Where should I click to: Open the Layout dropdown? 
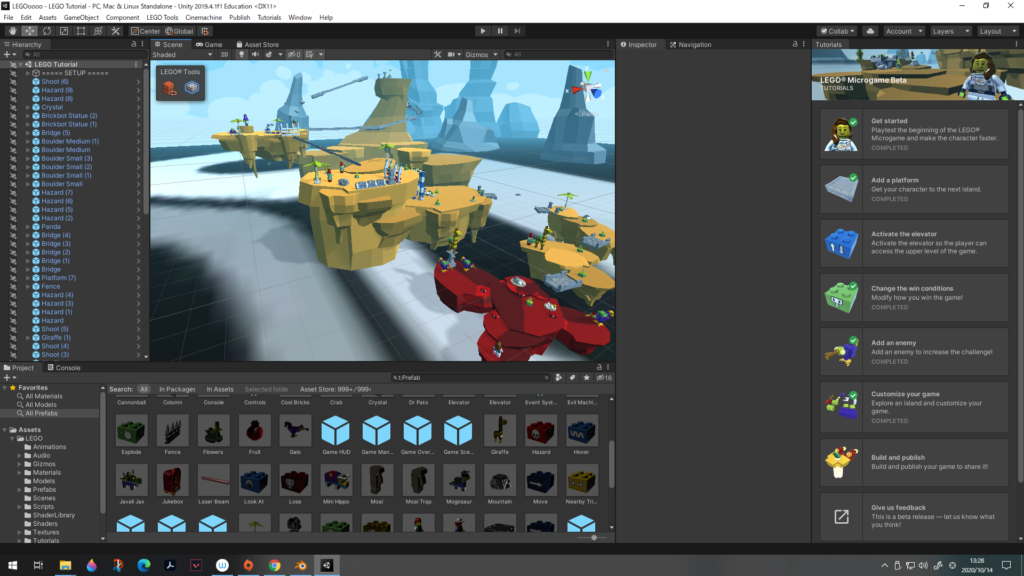tap(998, 31)
